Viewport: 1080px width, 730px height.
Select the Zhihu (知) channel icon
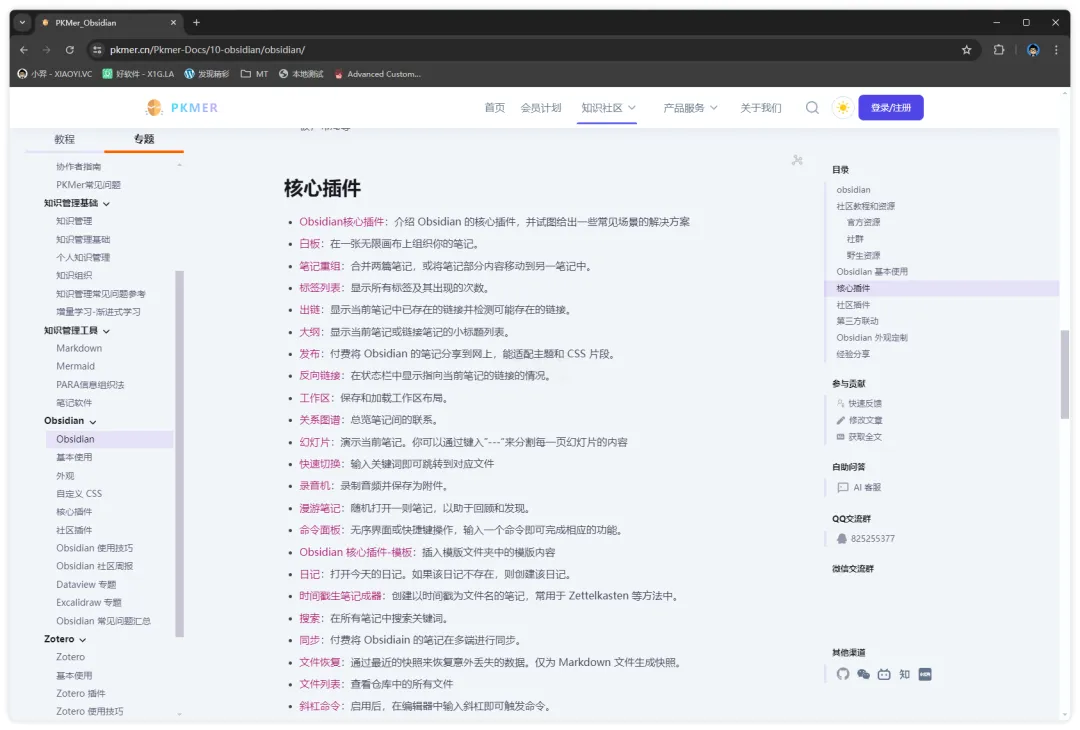click(904, 674)
